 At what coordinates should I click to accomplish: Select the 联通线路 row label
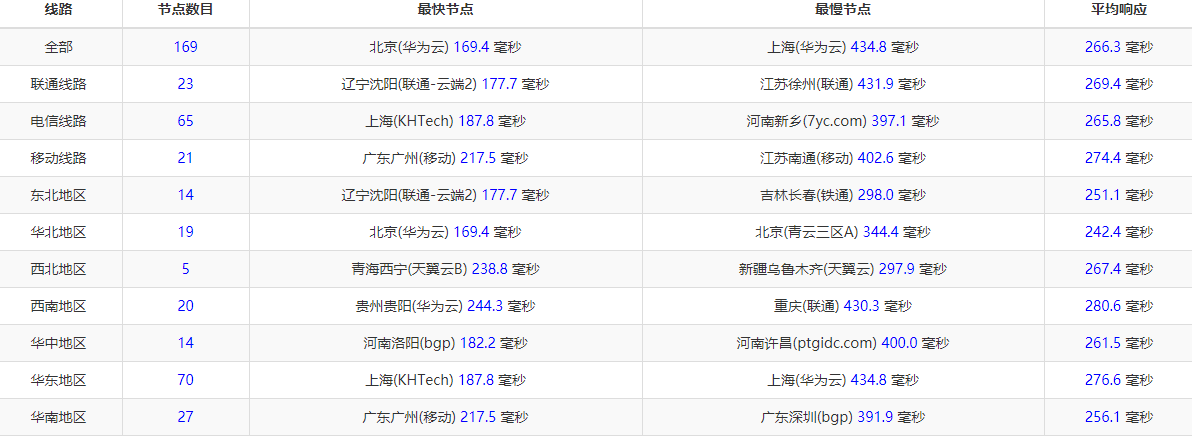(59, 84)
